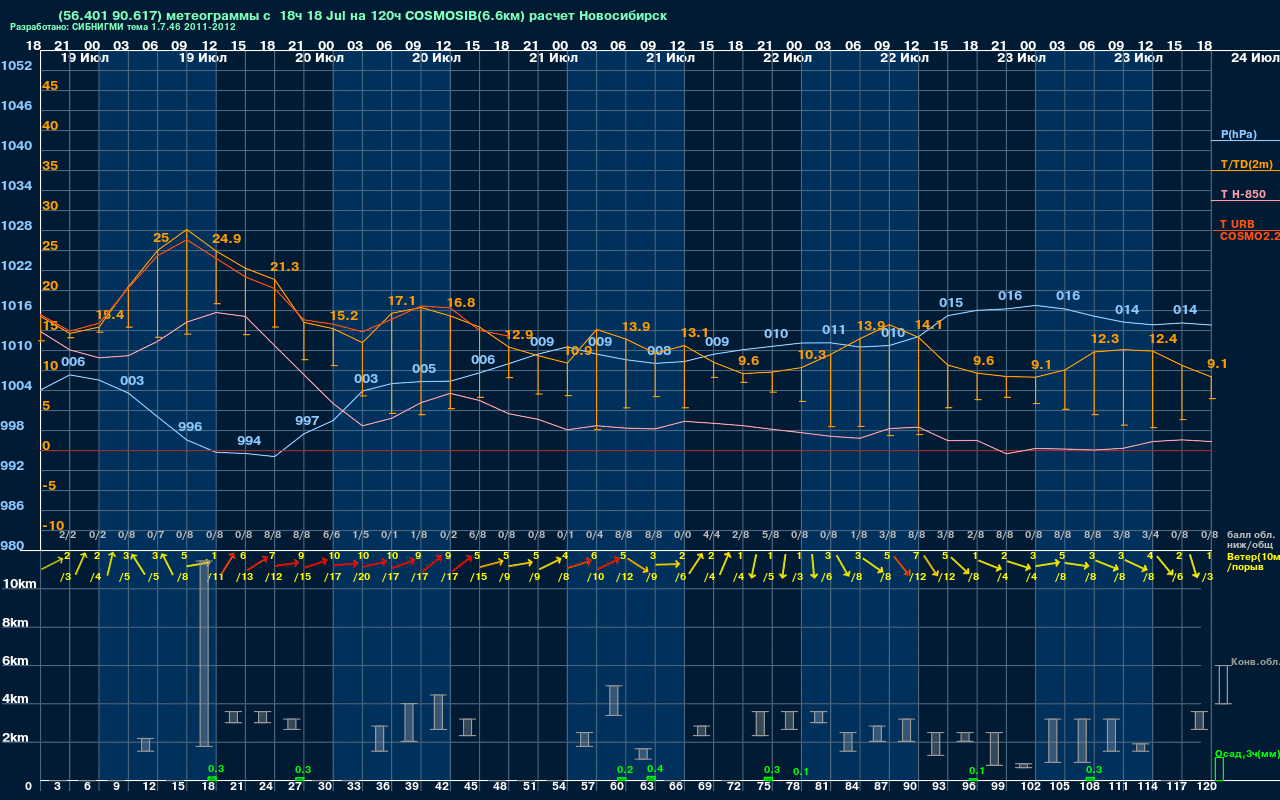1280x800 pixels.
Task: Click the 994 pressure value label
Action: (x=249, y=441)
